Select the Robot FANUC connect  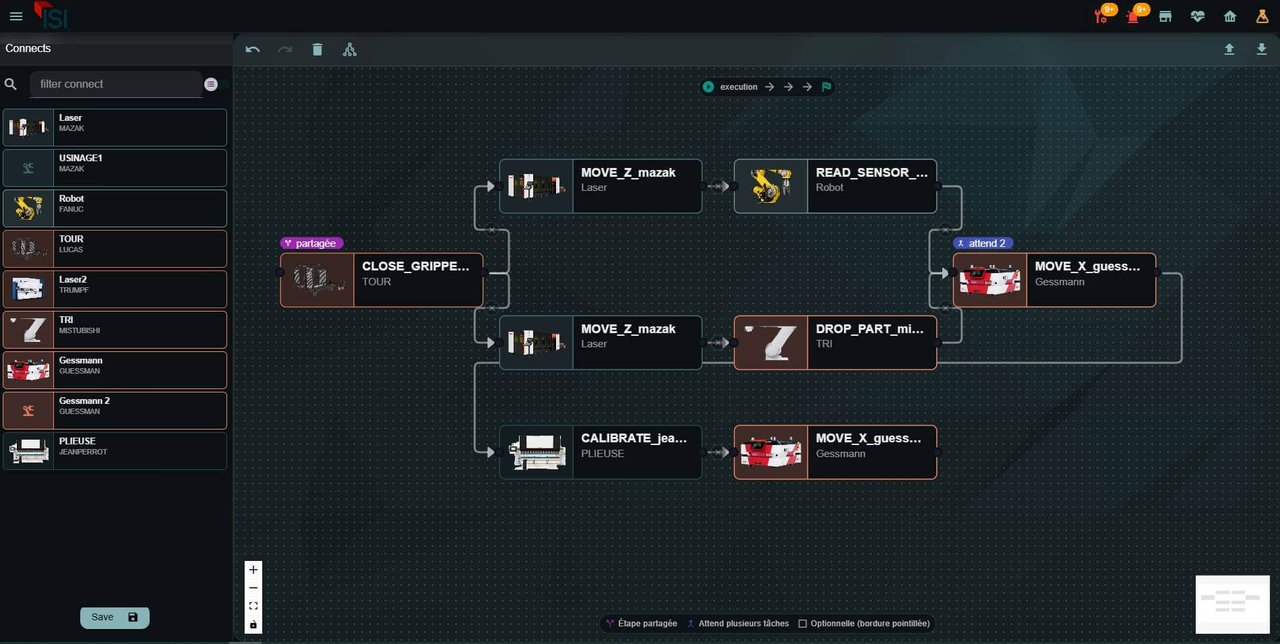coord(115,208)
